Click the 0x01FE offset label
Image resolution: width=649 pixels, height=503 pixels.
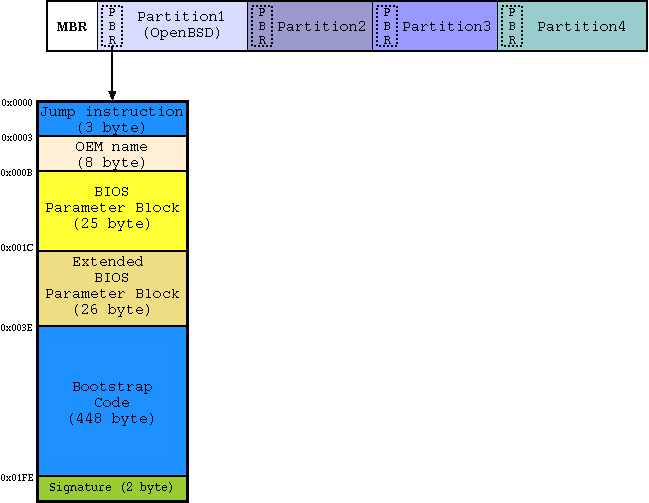[x=17, y=477]
